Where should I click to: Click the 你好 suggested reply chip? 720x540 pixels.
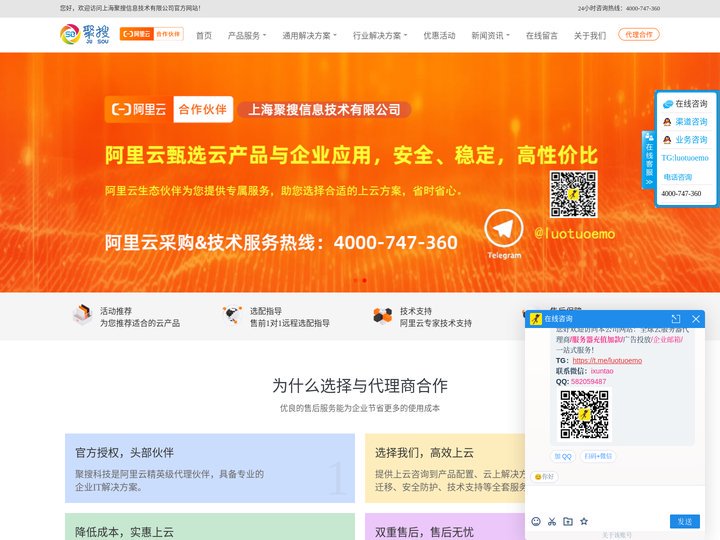[544, 477]
